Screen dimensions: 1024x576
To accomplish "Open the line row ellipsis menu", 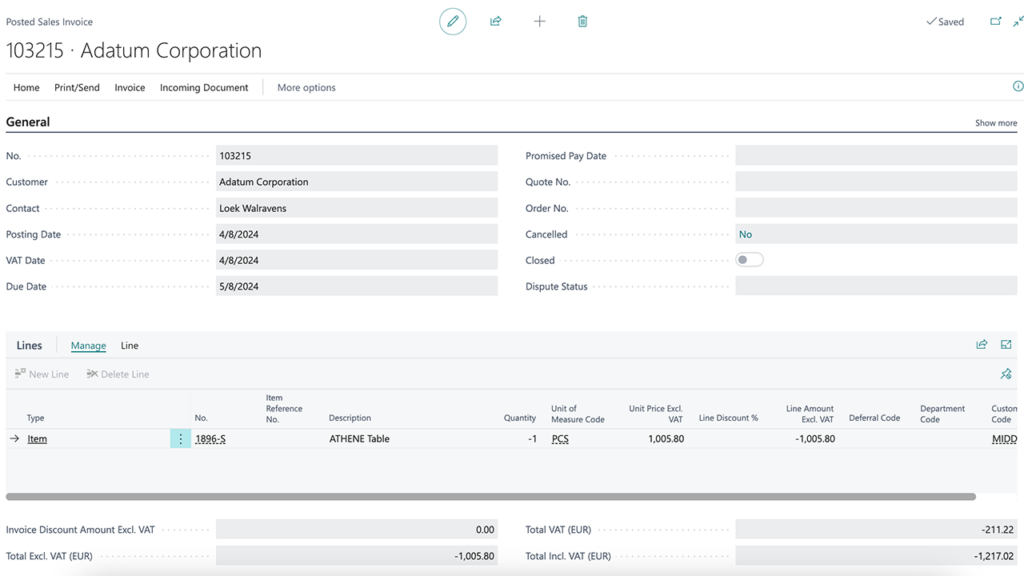I will tap(179, 439).
